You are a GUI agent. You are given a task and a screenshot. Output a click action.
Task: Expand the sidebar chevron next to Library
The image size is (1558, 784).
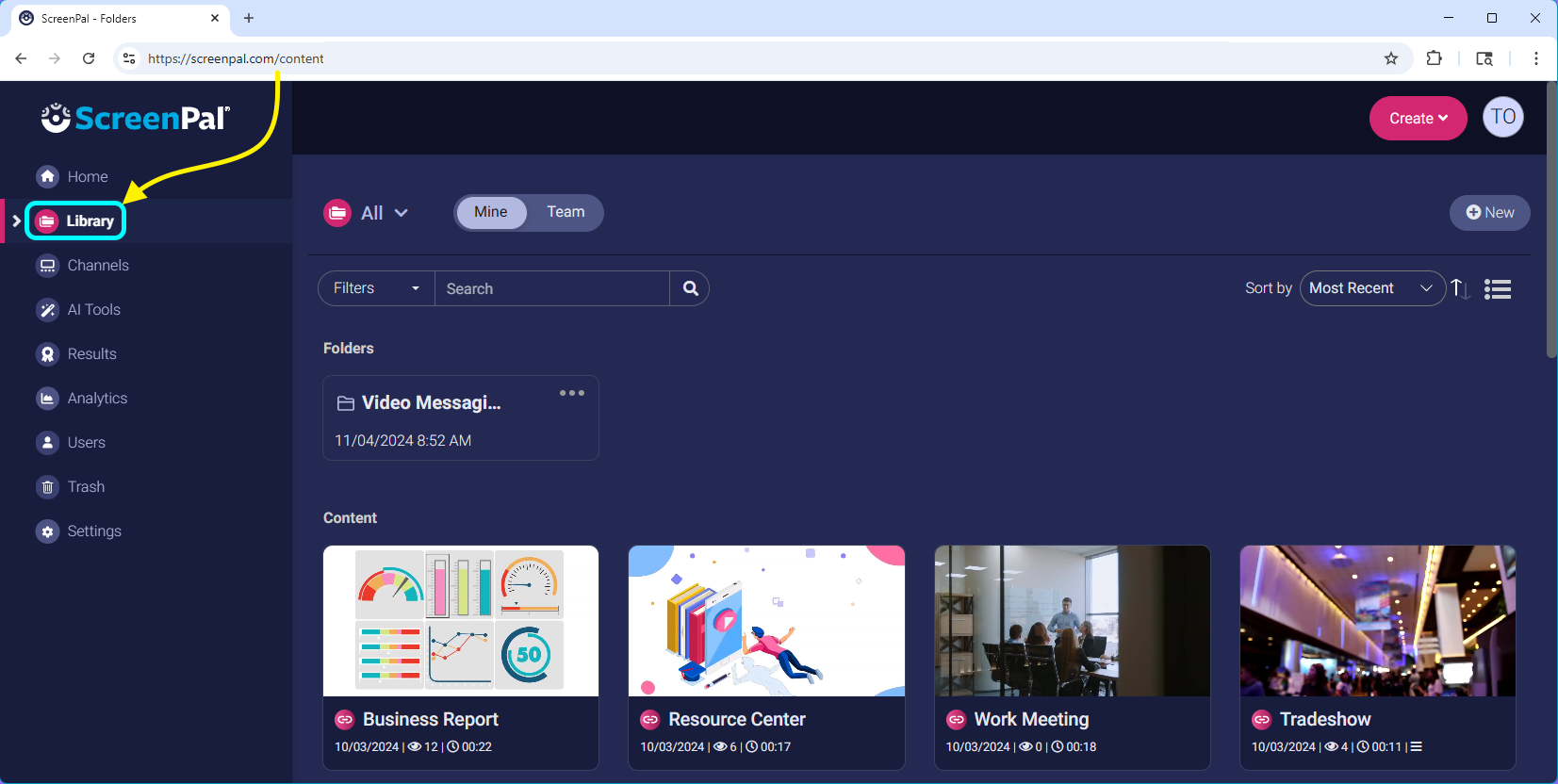point(16,220)
